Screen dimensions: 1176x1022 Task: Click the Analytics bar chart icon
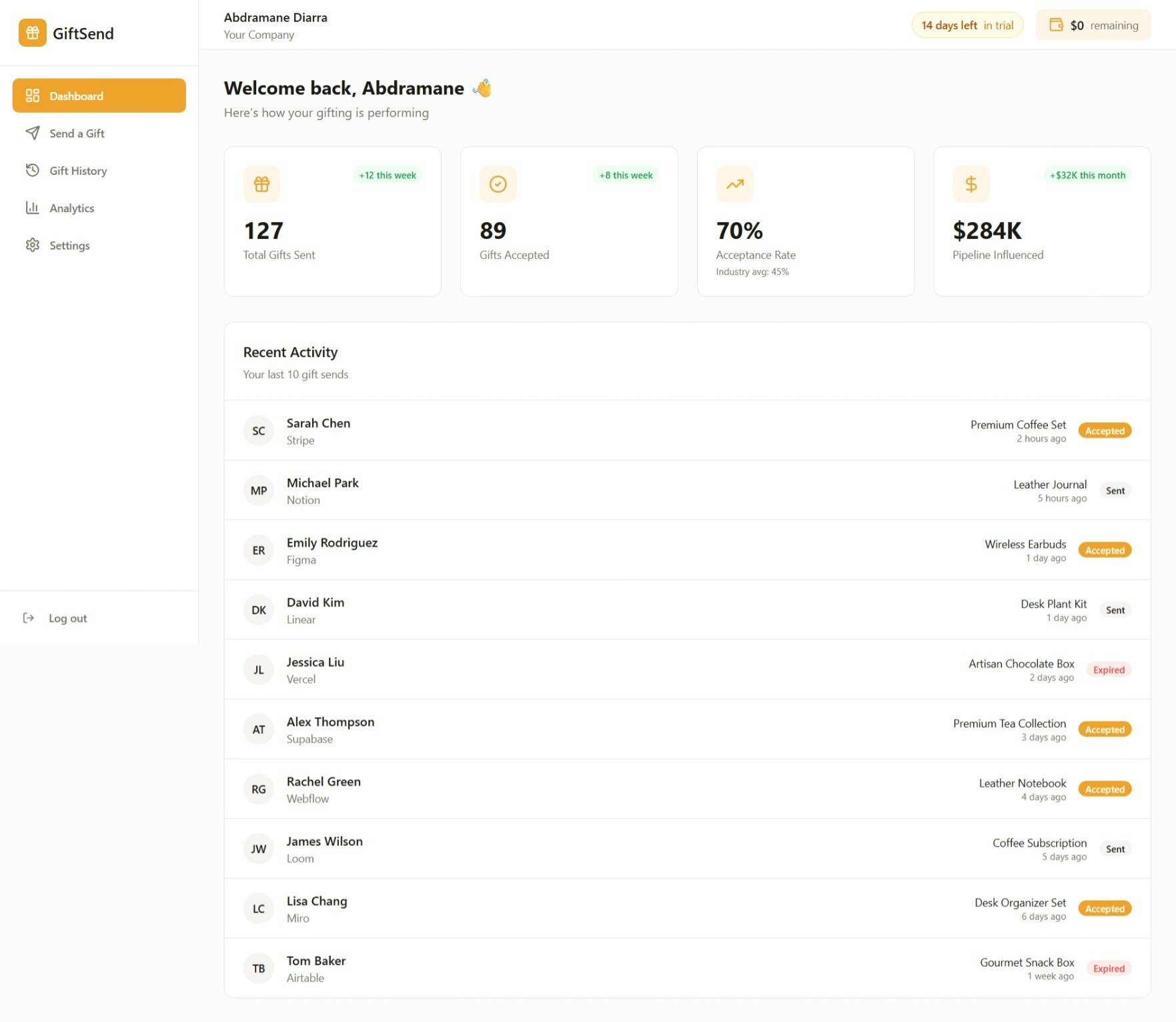pos(32,207)
